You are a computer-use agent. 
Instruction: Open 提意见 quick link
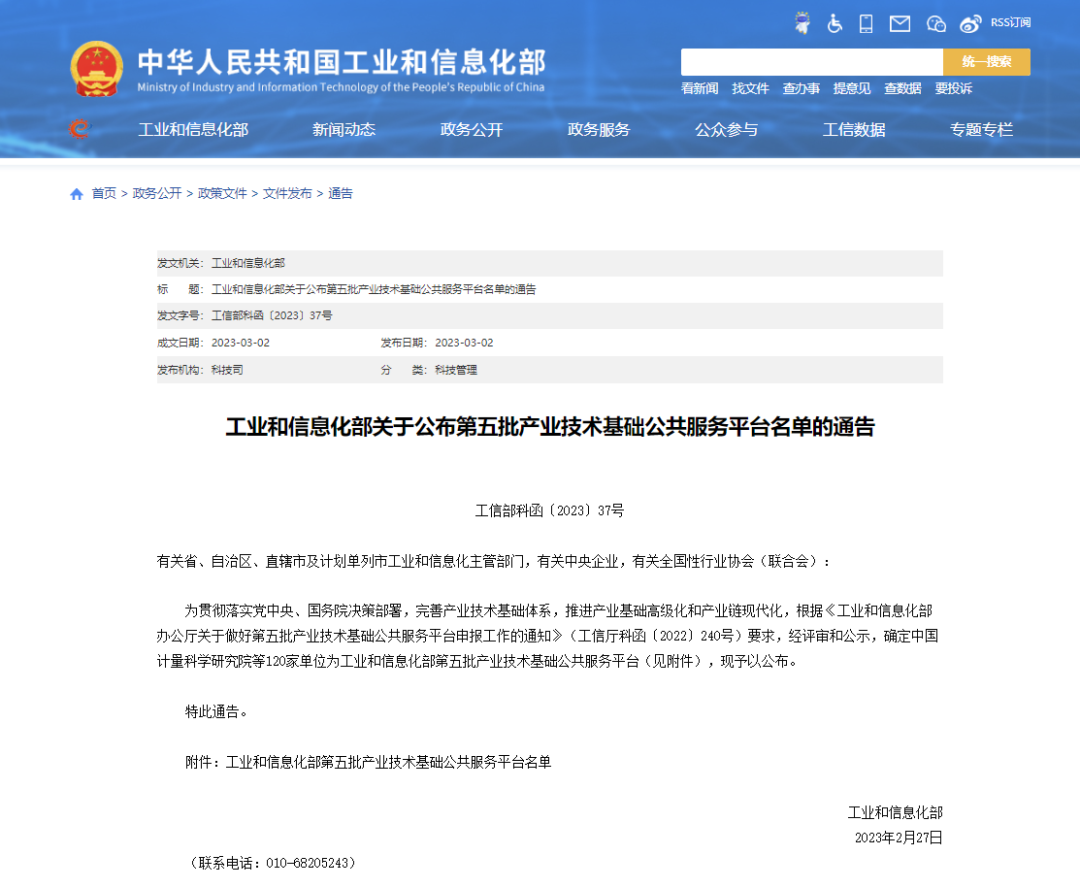[x=851, y=88]
